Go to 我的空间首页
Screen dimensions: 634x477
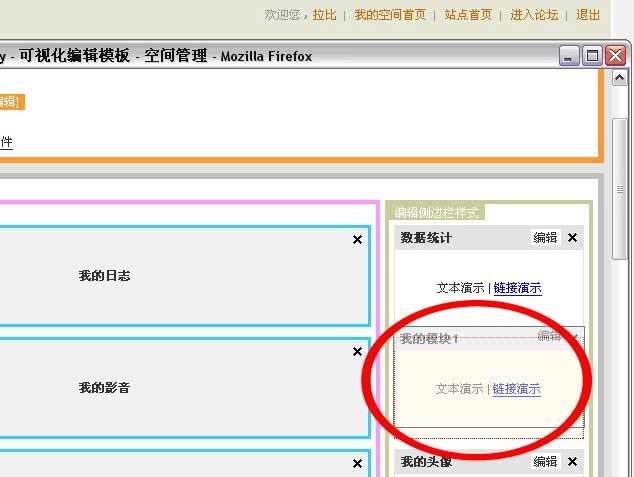coord(390,15)
